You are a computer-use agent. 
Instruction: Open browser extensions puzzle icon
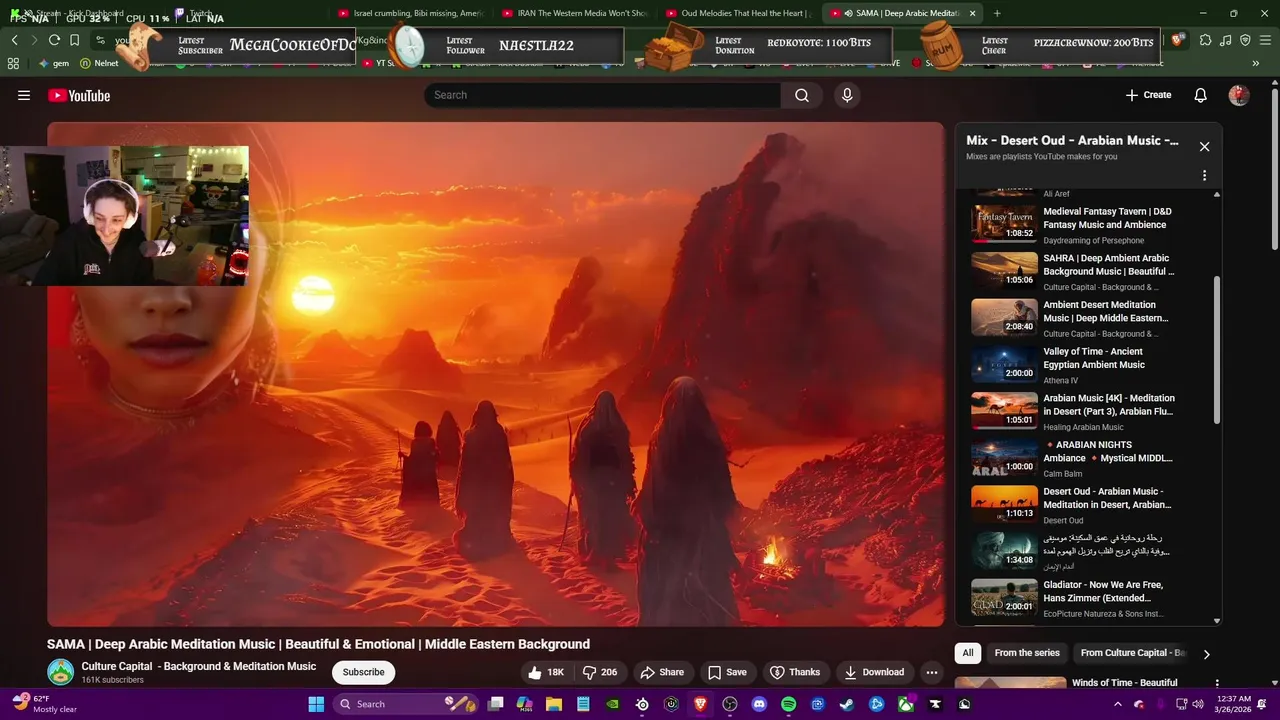point(1205,40)
